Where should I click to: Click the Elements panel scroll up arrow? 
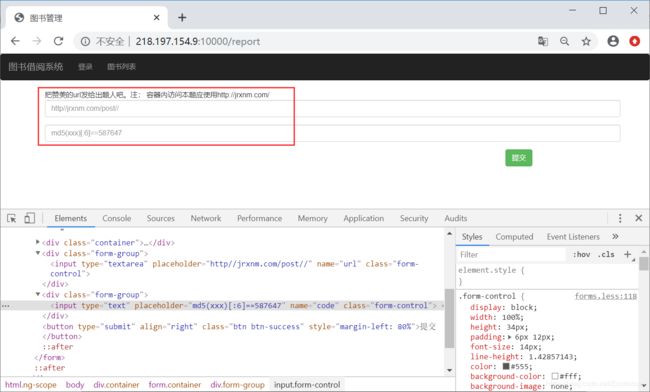click(449, 234)
